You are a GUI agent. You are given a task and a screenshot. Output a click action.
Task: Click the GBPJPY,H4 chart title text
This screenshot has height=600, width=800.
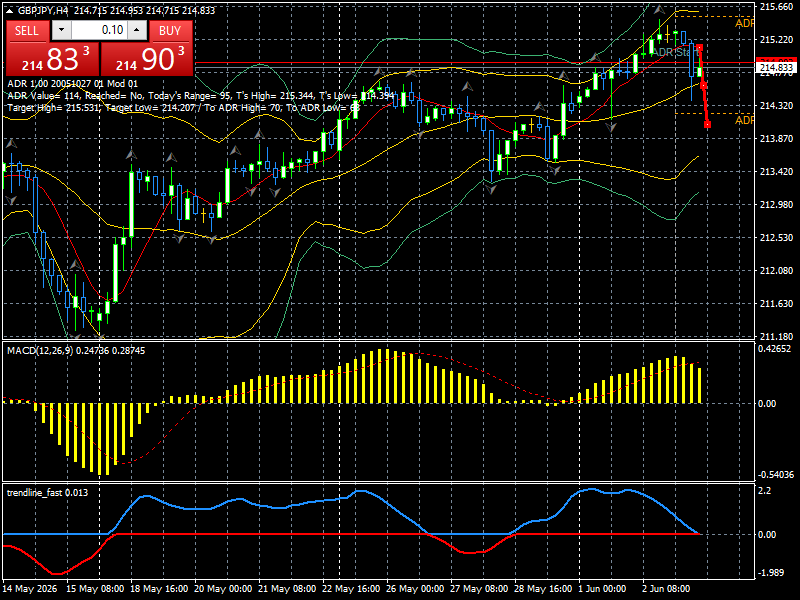tap(42, 10)
